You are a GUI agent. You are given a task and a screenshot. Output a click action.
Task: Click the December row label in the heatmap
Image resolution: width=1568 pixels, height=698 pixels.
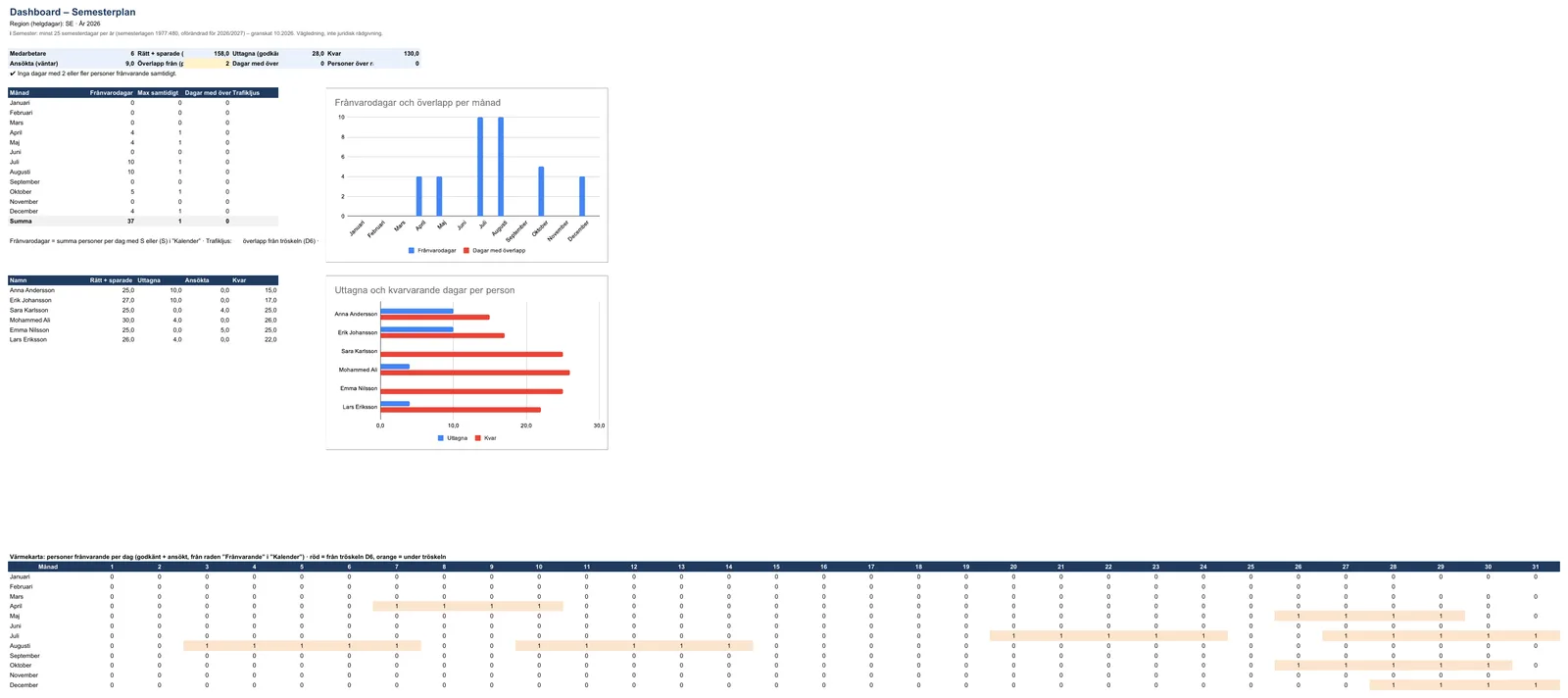(24, 685)
